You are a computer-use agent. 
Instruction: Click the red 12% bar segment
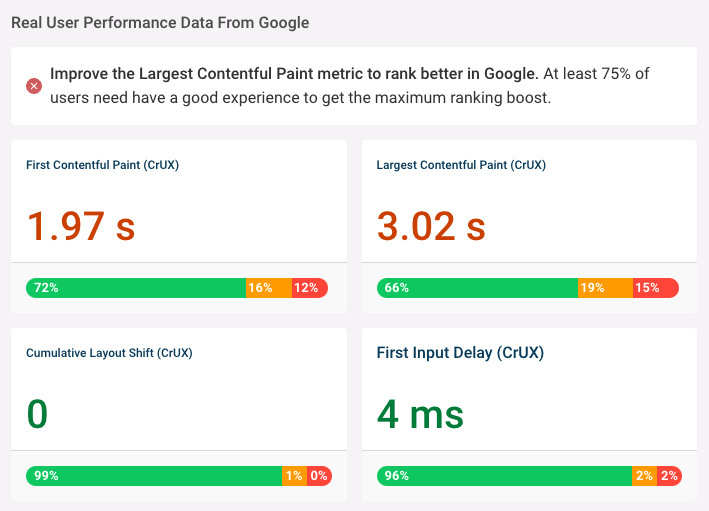pos(309,288)
